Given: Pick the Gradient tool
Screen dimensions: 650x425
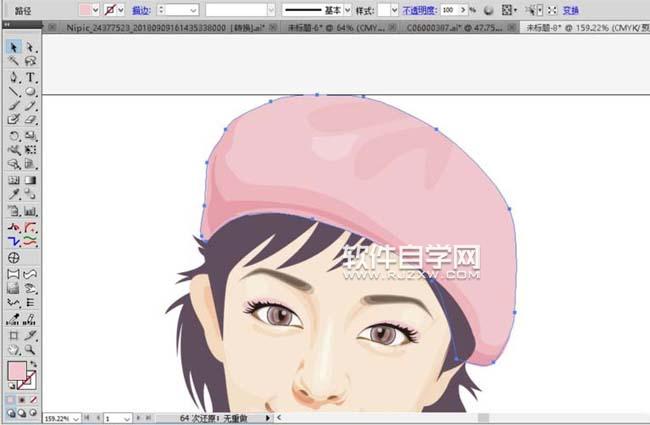Looking at the screenshot, I should tap(30, 180).
